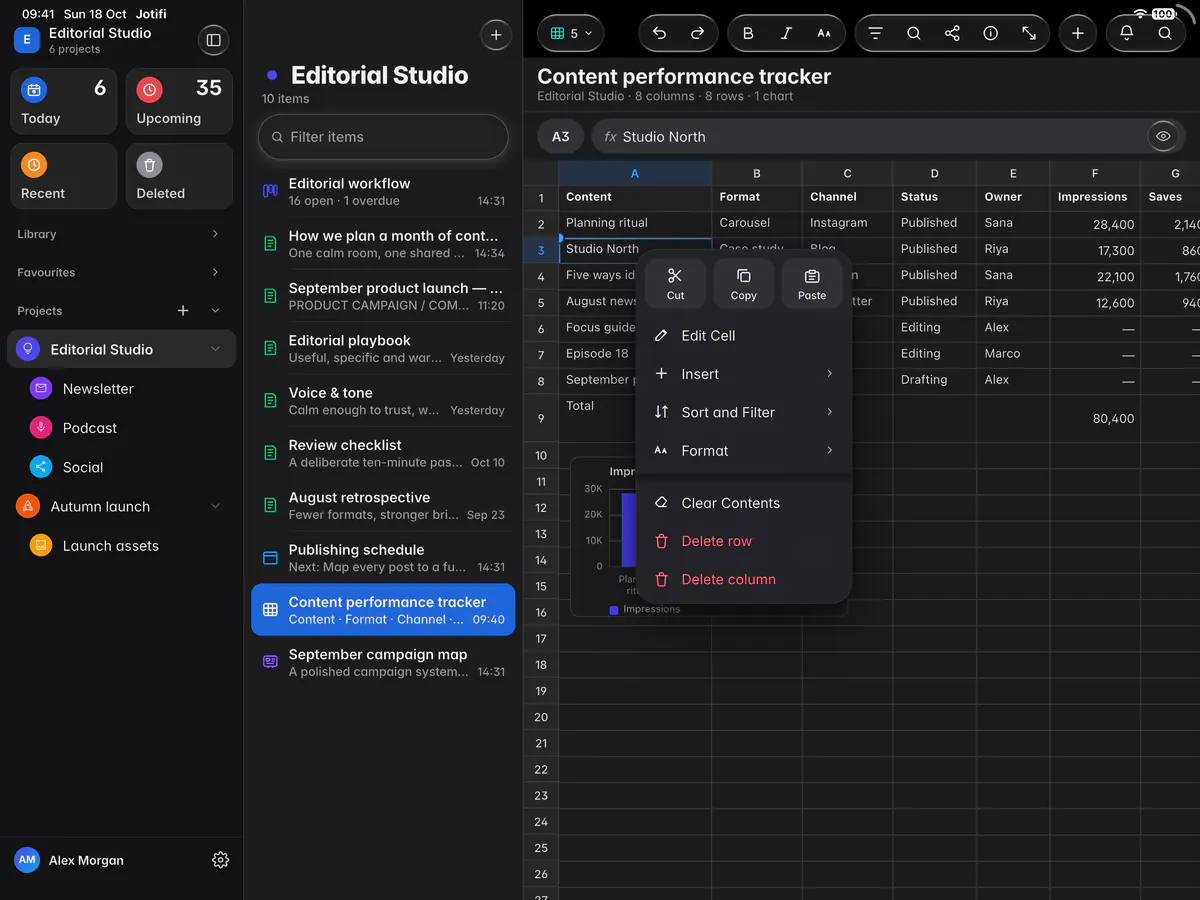The width and height of the screenshot is (1200, 900).
Task: Click the toolbar plus add button
Action: 1078,33
